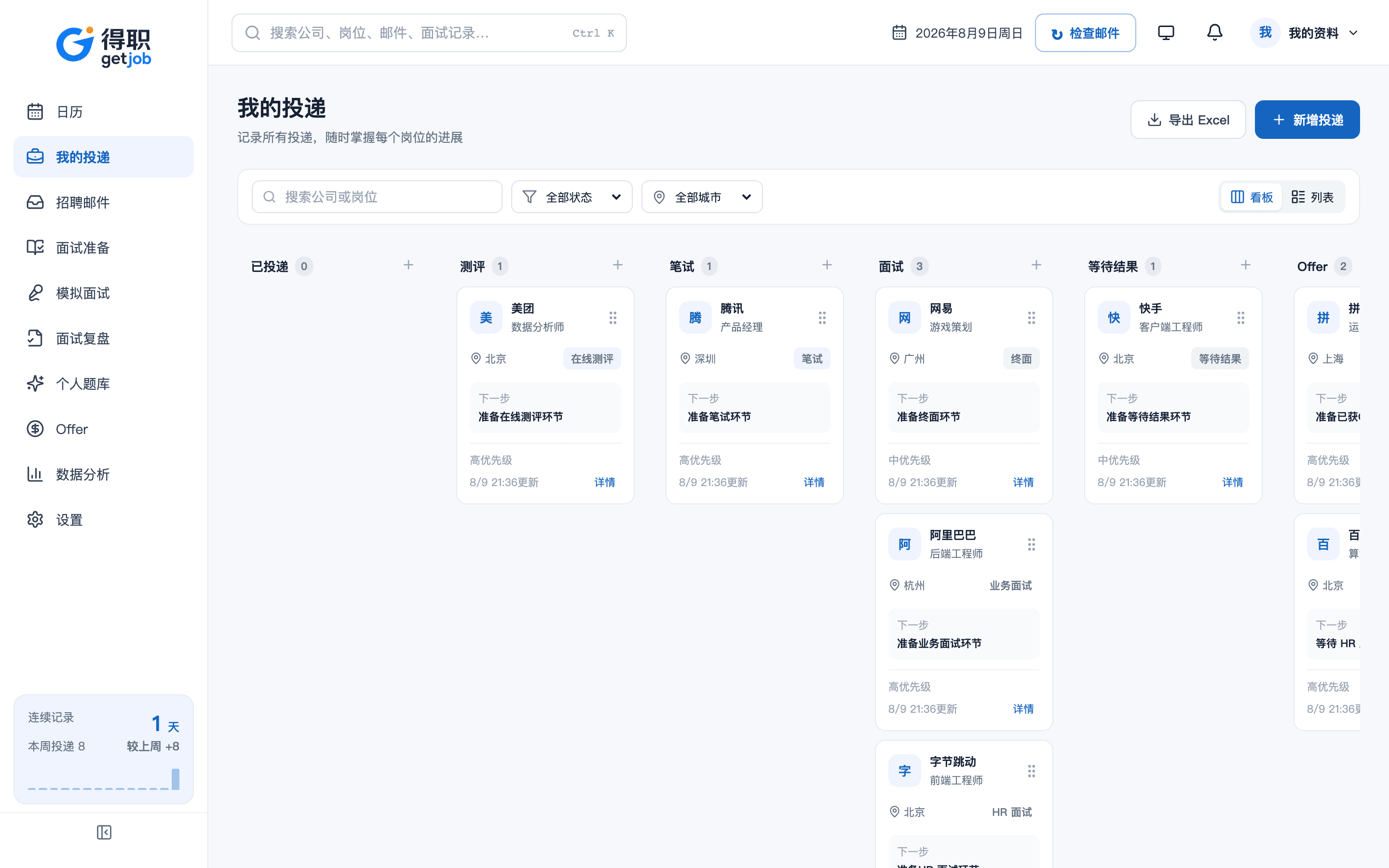Click the 在线测评 status tag
The width and height of the screenshot is (1389, 868).
click(592, 359)
